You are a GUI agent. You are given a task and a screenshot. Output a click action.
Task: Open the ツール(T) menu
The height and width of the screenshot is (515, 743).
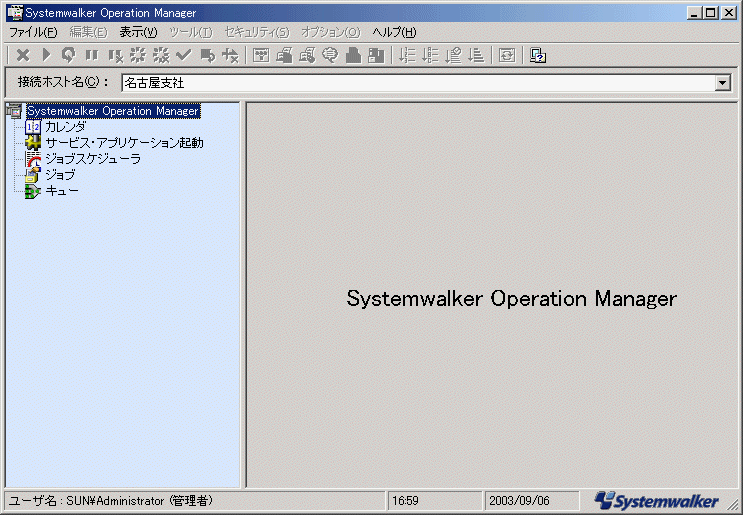pyautogui.click(x=191, y=32)
